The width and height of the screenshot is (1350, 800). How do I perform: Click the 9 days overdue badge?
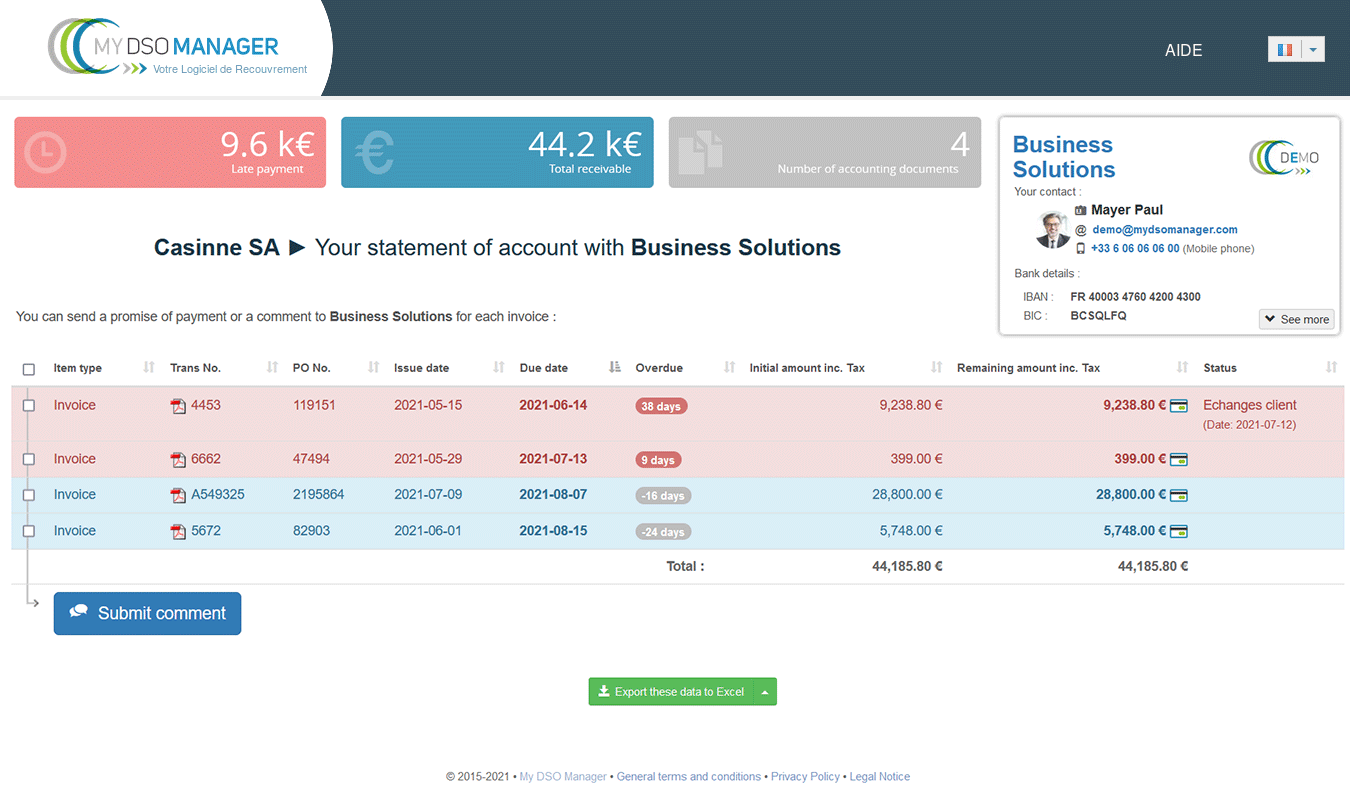point(658,461)
